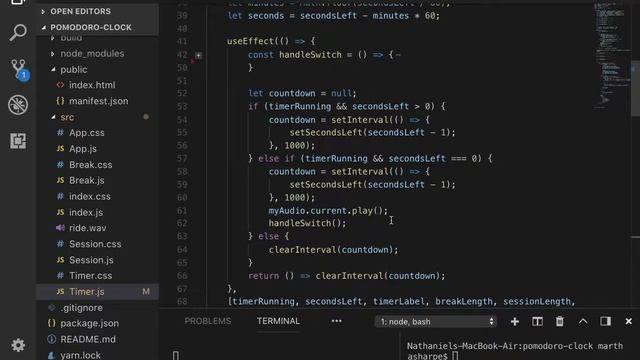Click 'useEffect(() => {' on line 41
The image size is (640, 360).
(271, 41)
